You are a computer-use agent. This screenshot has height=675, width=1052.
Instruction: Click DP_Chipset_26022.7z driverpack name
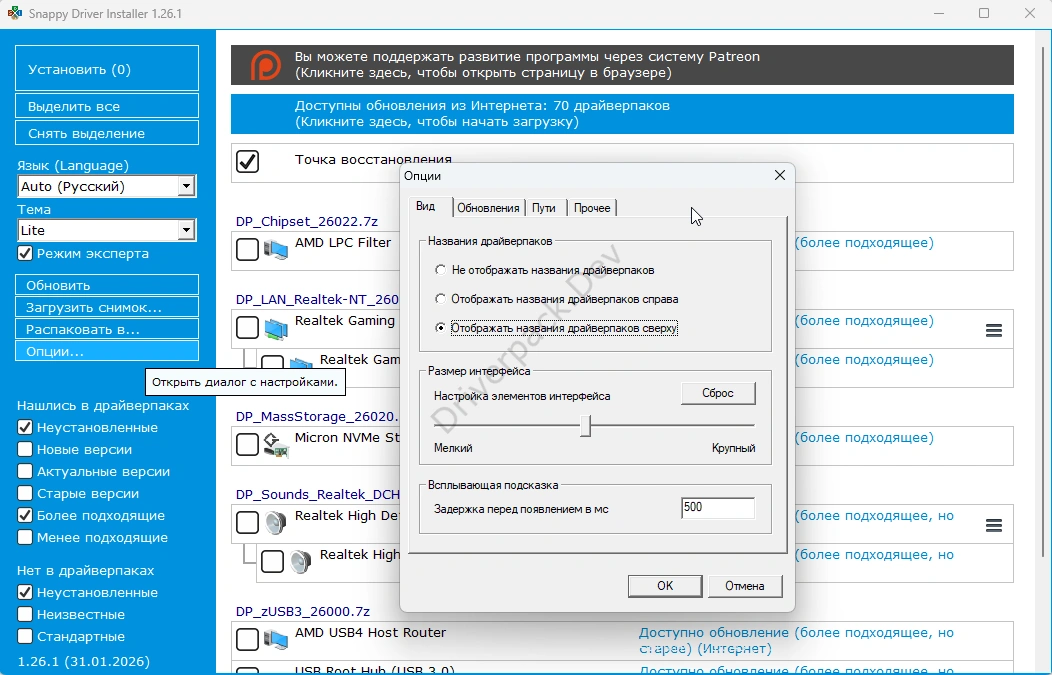[x=307, y=221]
